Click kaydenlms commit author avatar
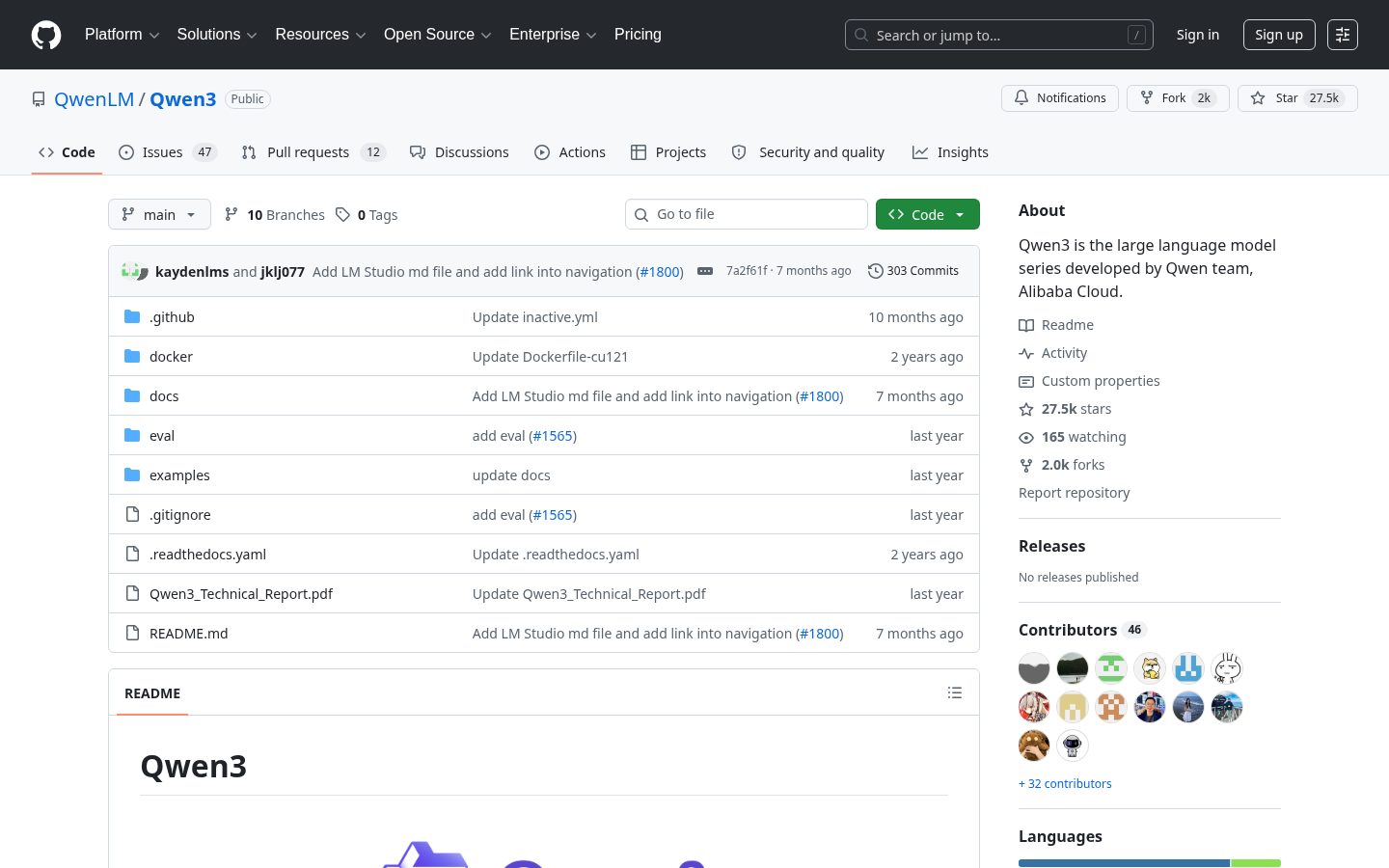 (130, 270)
